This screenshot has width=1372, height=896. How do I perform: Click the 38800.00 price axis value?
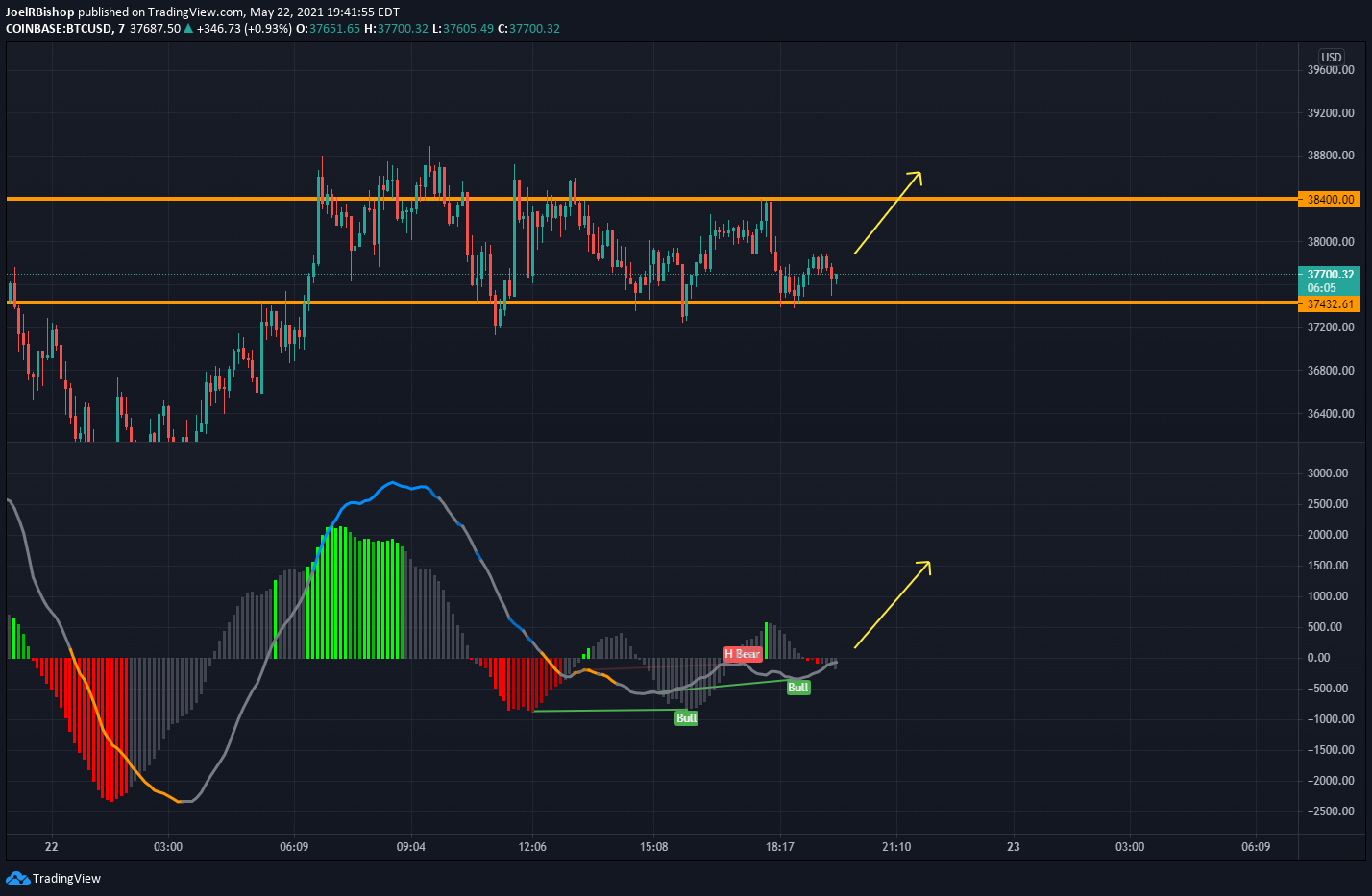[x=1331, y=156]
